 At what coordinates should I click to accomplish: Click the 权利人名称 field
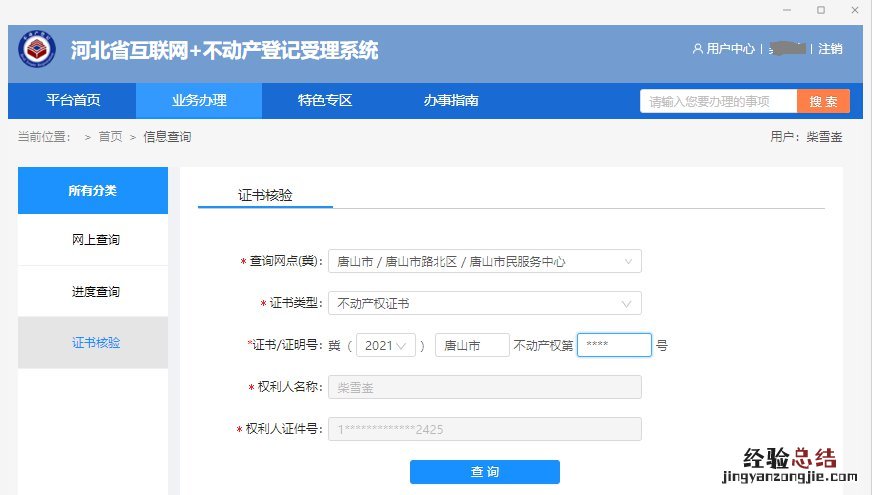(x=485, y=387)
